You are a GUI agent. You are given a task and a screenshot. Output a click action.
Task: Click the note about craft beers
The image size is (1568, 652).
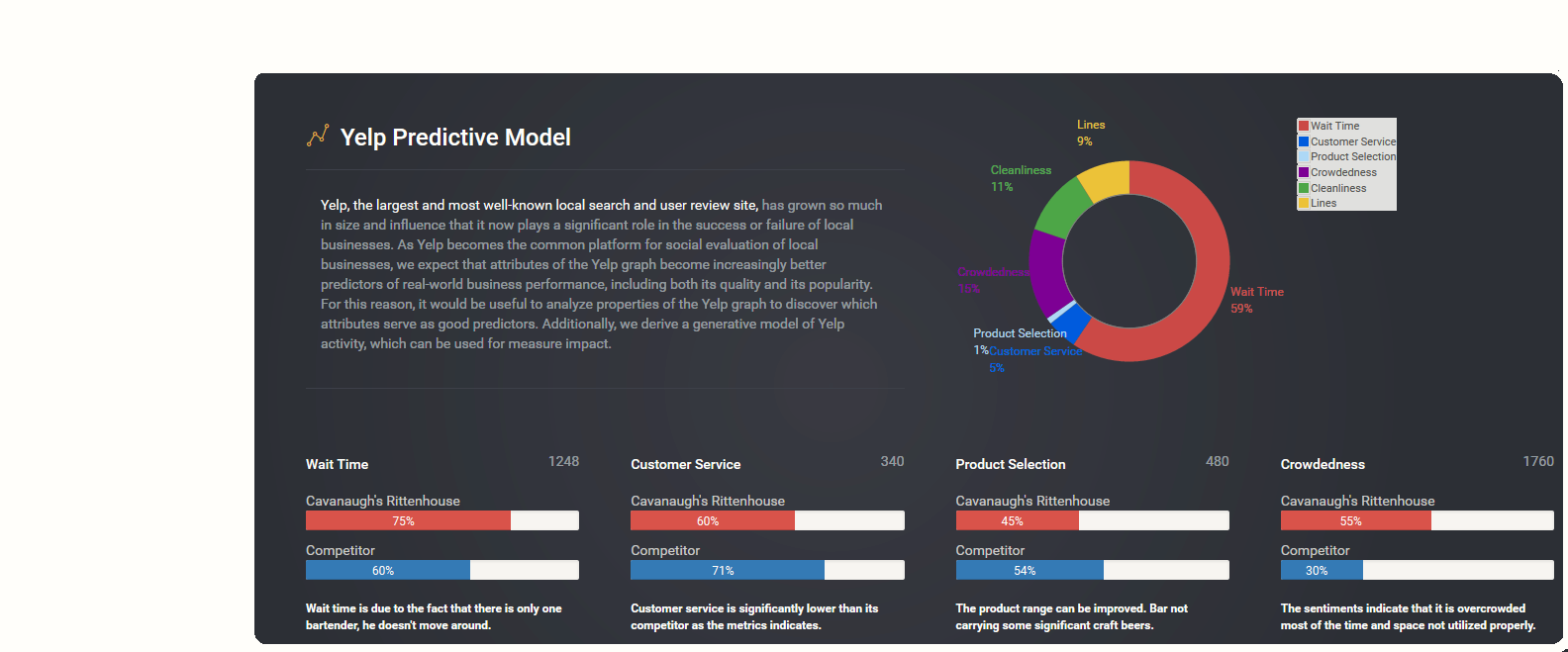click(1071, 616)
